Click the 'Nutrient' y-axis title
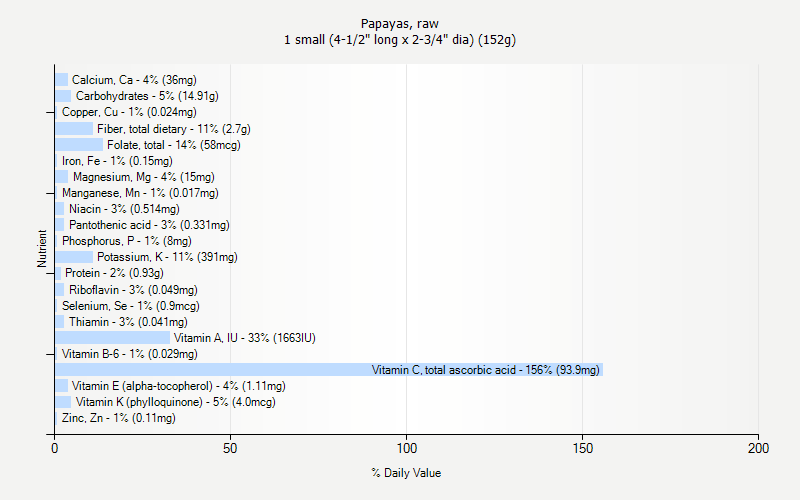The image size is (800, 500). (42, 249)
